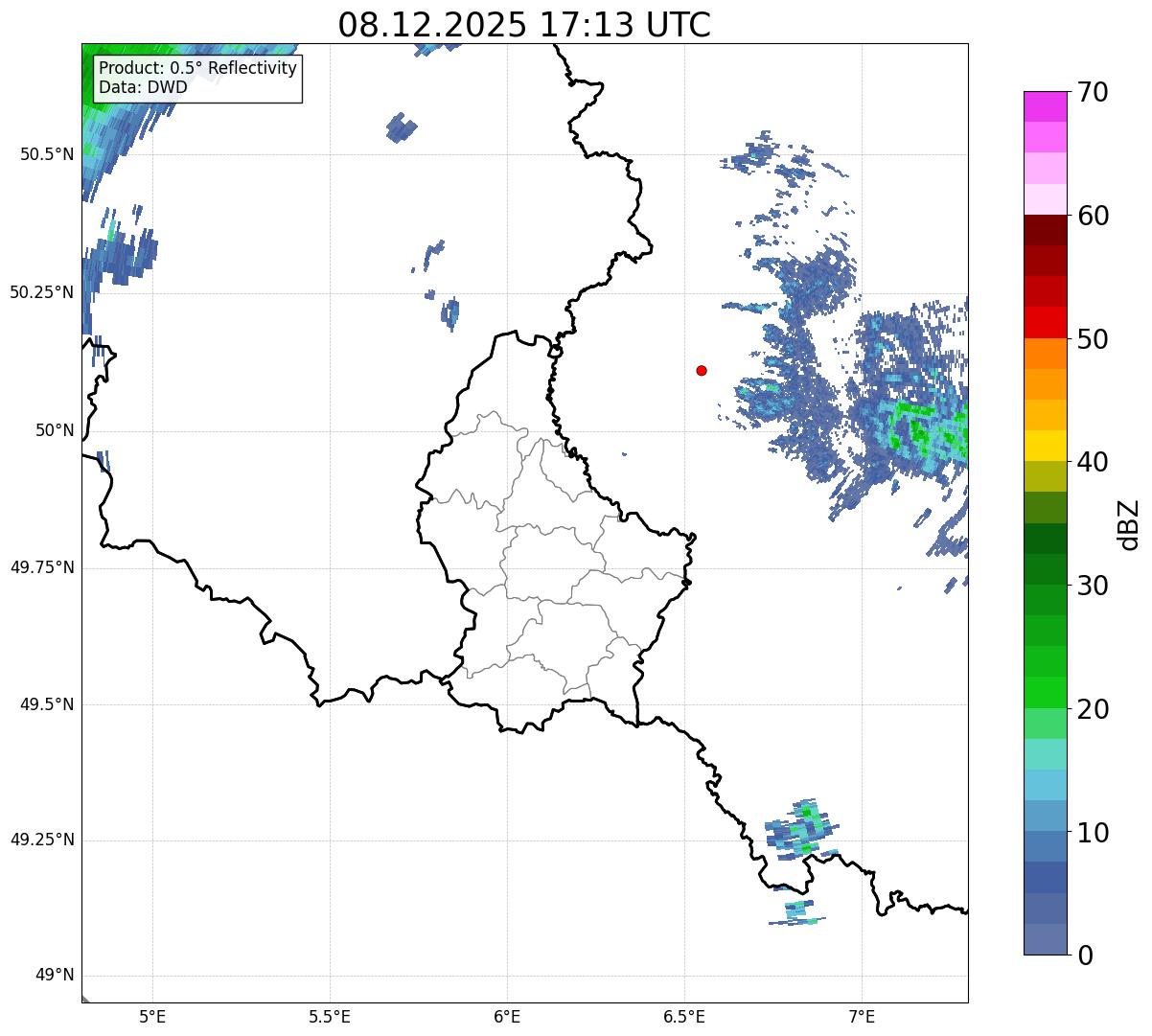Click the latitude label '49.25°N'
The height and width of the screenshot is (1036, 1152).
[x=42, y=840]
